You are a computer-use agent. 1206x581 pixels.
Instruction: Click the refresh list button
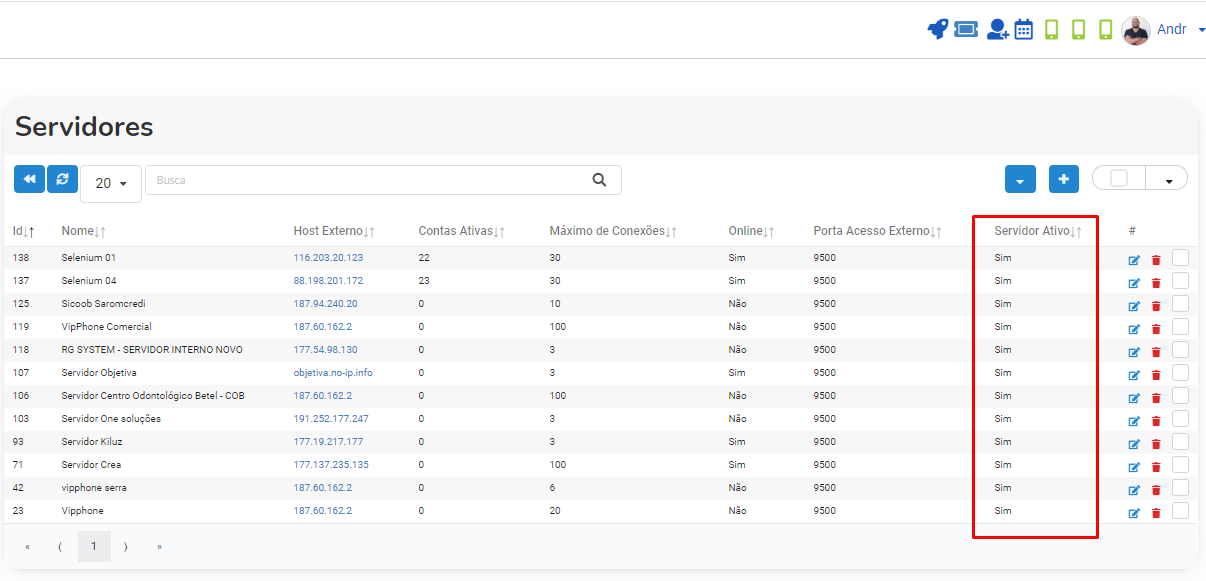[x=62, y=179]
